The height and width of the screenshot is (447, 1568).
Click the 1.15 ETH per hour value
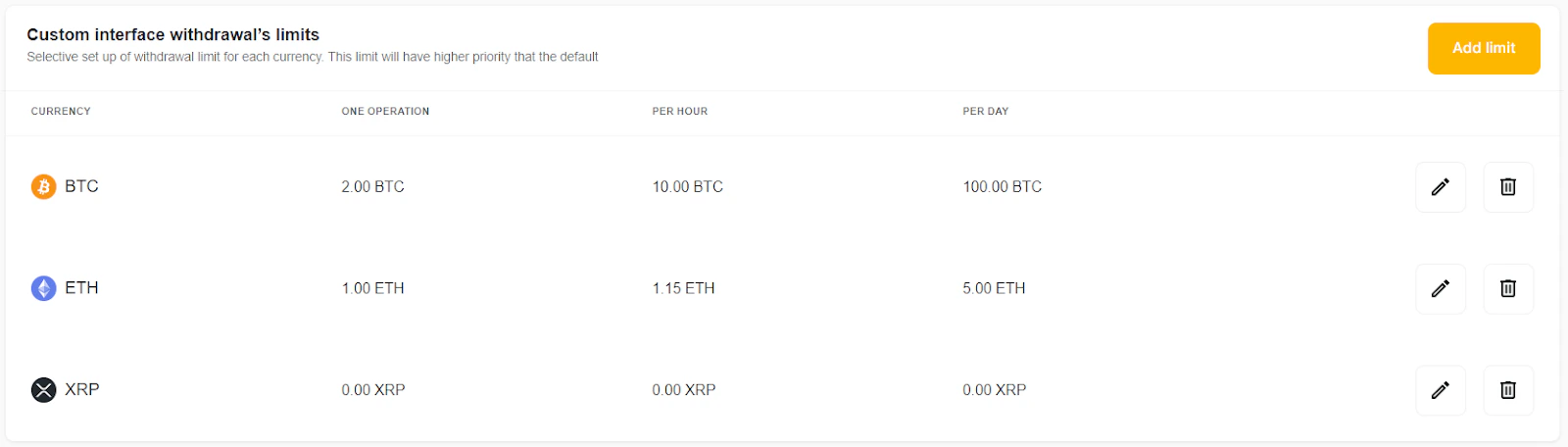pyautogui.click(x=683, y=289)
